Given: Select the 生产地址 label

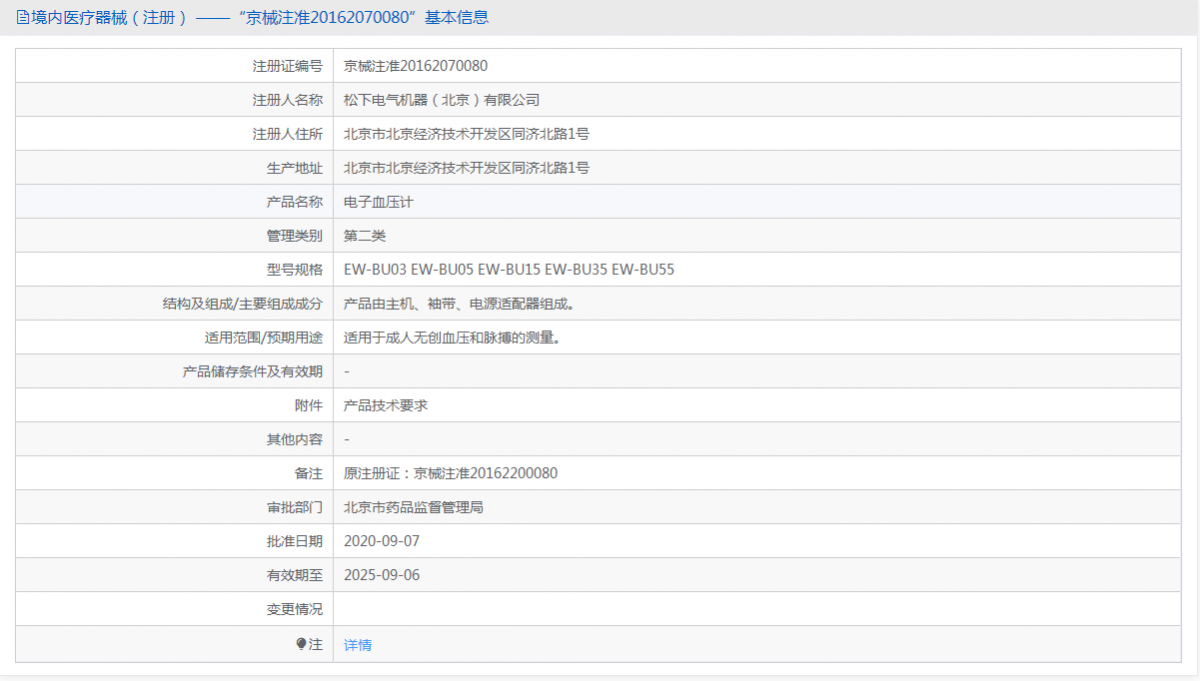Looking at the screenshot, I should coord(295,168).
